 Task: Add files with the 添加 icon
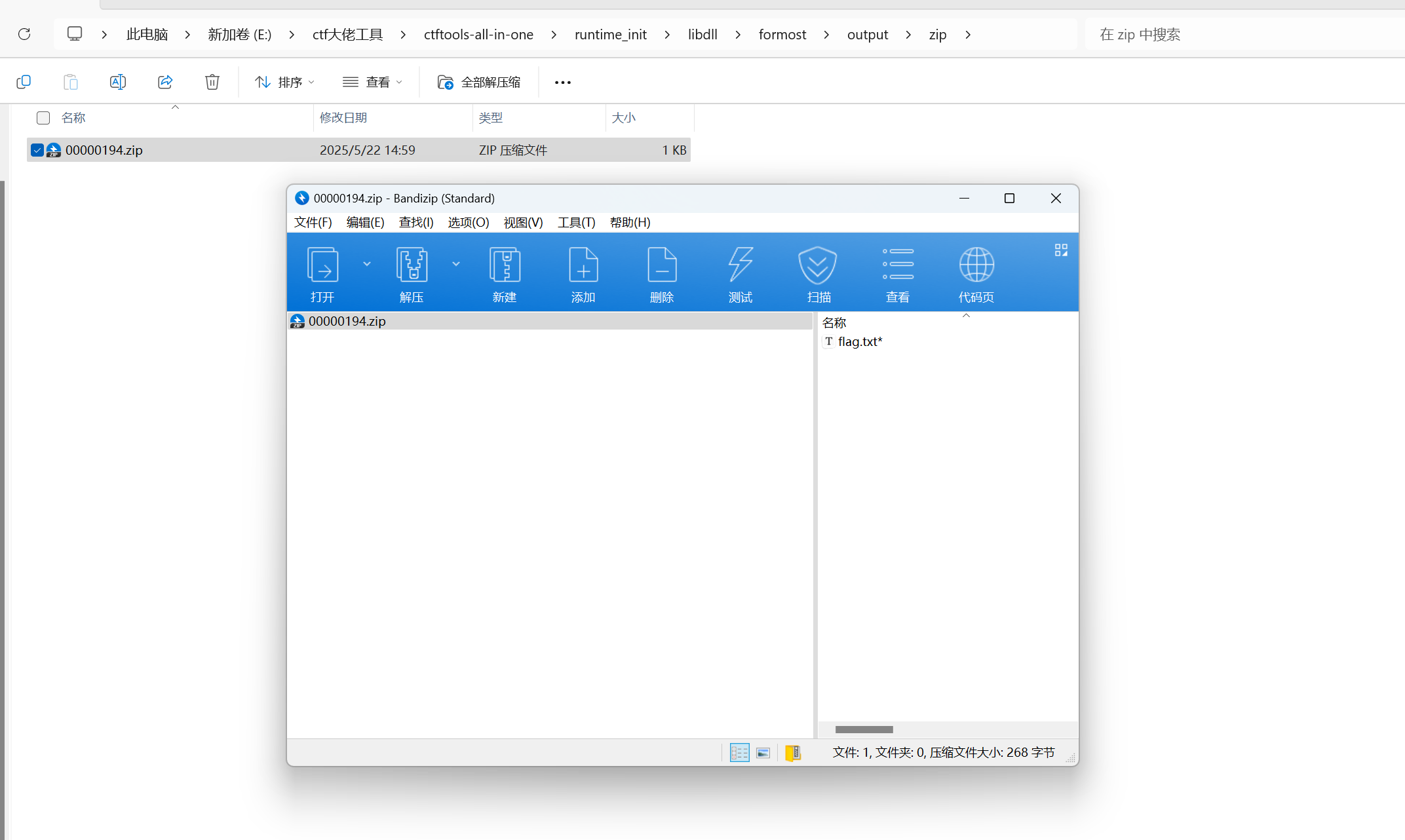[x=583, y=274]
